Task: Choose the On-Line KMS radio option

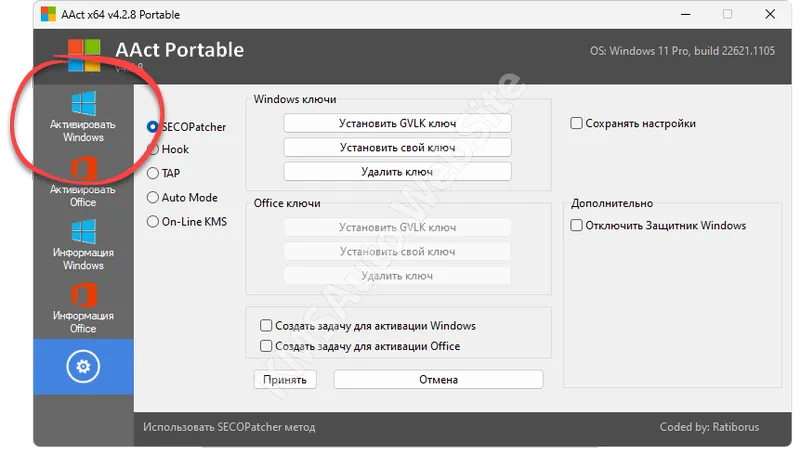Action: [153, 222]
